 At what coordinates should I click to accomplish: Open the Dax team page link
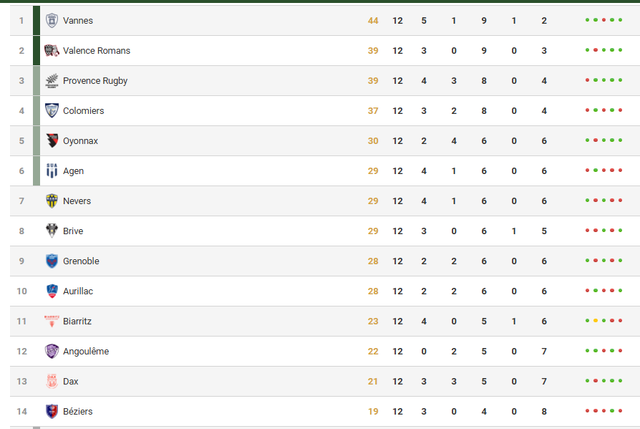click(70, 381)
